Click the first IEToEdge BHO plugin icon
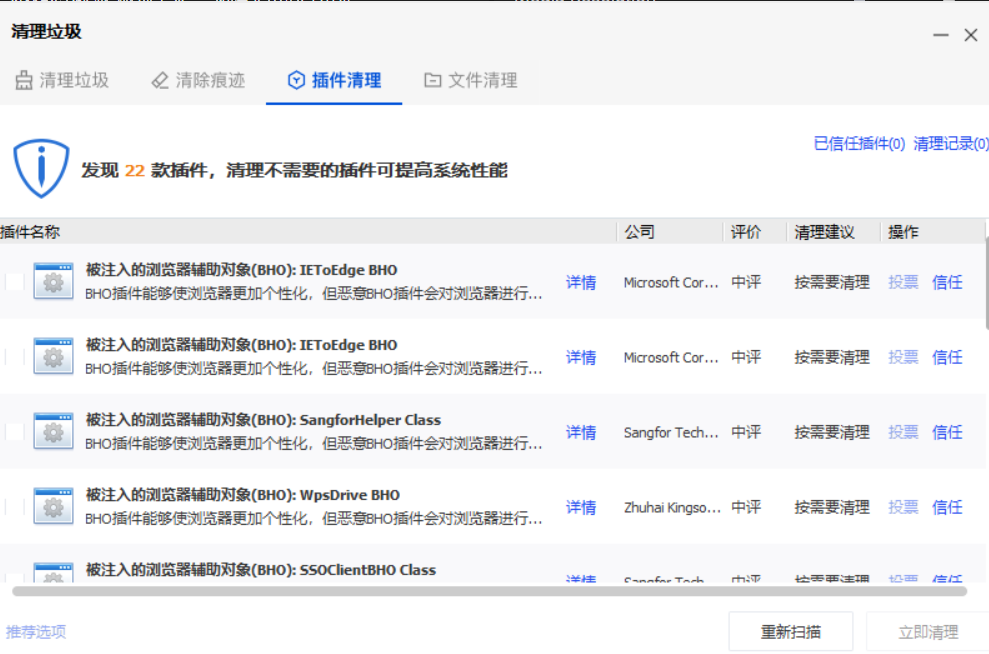989x654 pixels. (x=54, y=282)
